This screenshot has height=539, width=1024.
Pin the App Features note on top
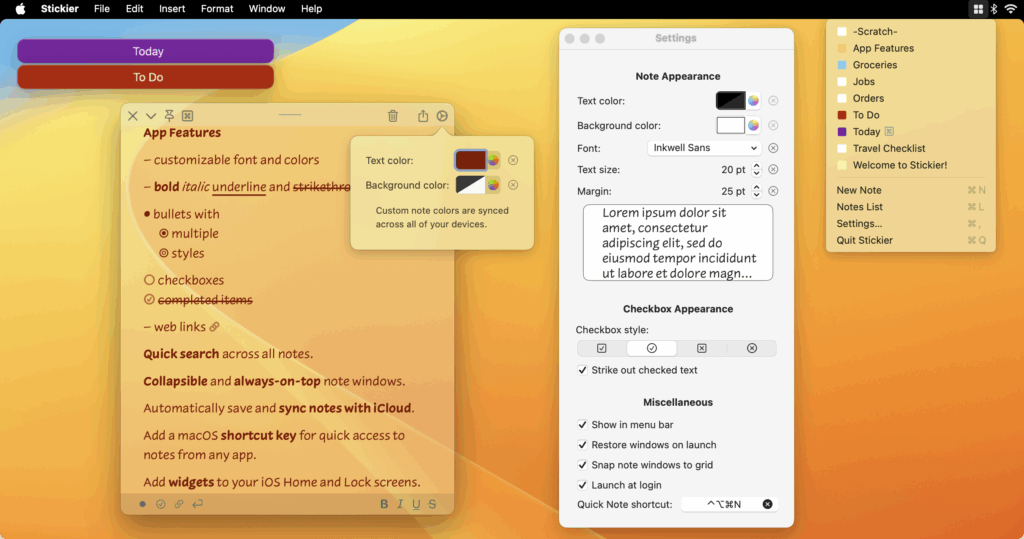pos(169,116)
